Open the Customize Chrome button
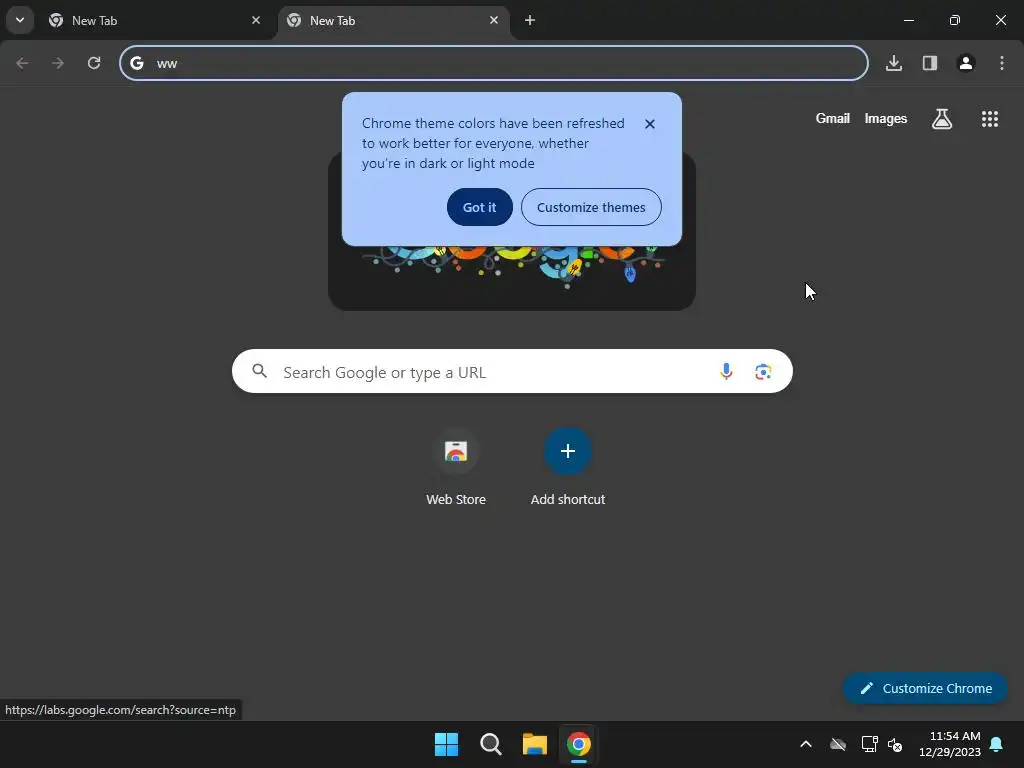1024x768 pixels. (925, 688)
